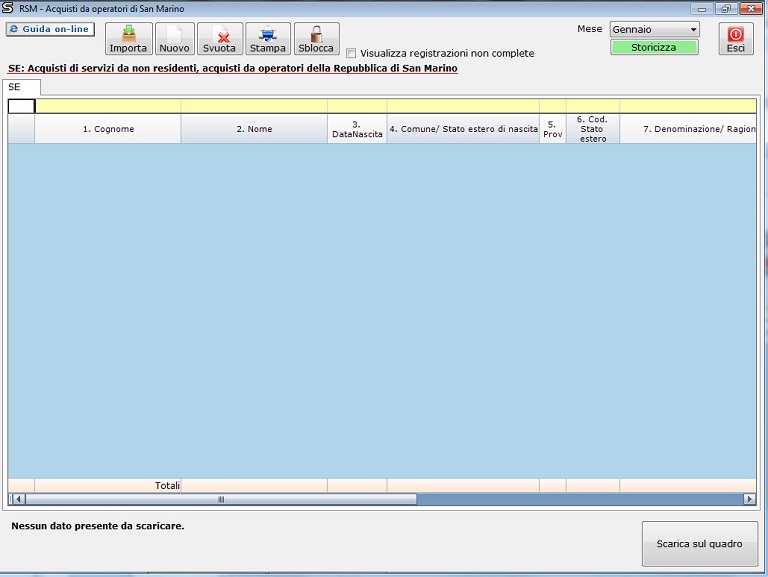Screen dimensions: 768x577
Task: Click the Totali row label
Action: pos(167,485)
